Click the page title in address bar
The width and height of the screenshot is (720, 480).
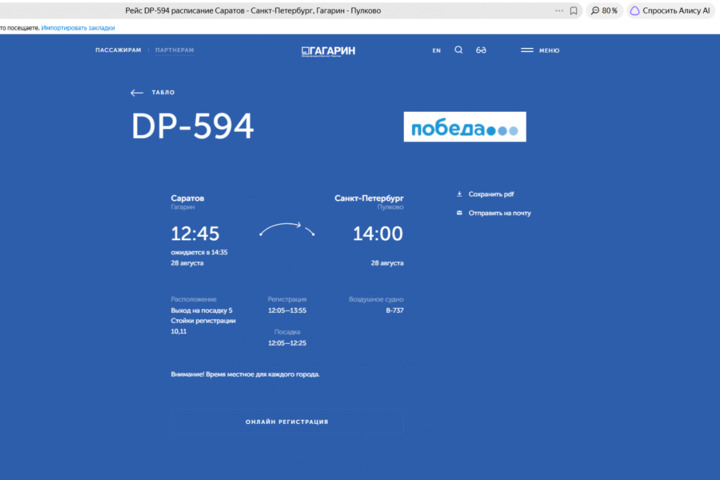[253, 11]
